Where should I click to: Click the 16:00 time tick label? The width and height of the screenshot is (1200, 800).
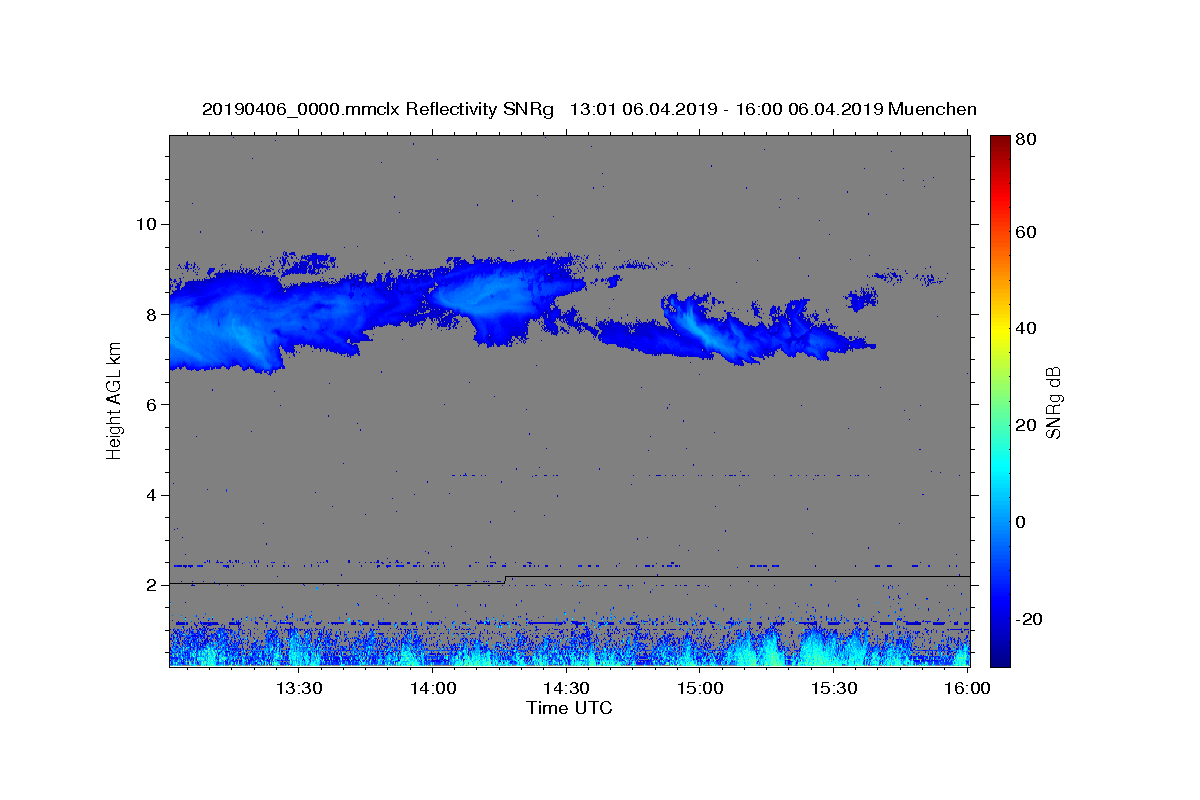pos(967,688)
